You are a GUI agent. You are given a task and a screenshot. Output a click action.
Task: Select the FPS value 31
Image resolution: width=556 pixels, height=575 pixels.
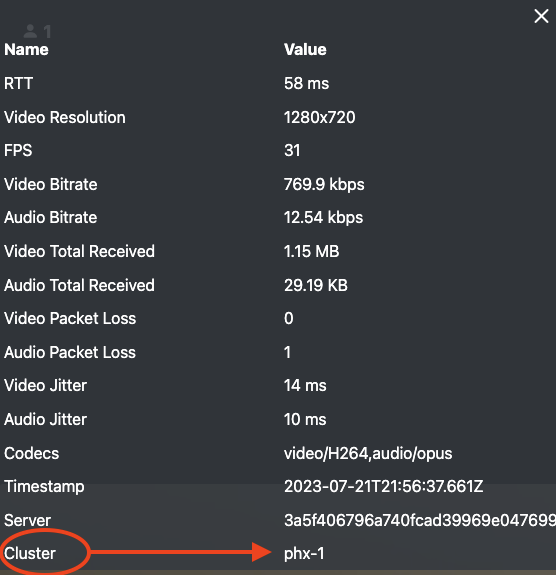[x=292, y=151]
